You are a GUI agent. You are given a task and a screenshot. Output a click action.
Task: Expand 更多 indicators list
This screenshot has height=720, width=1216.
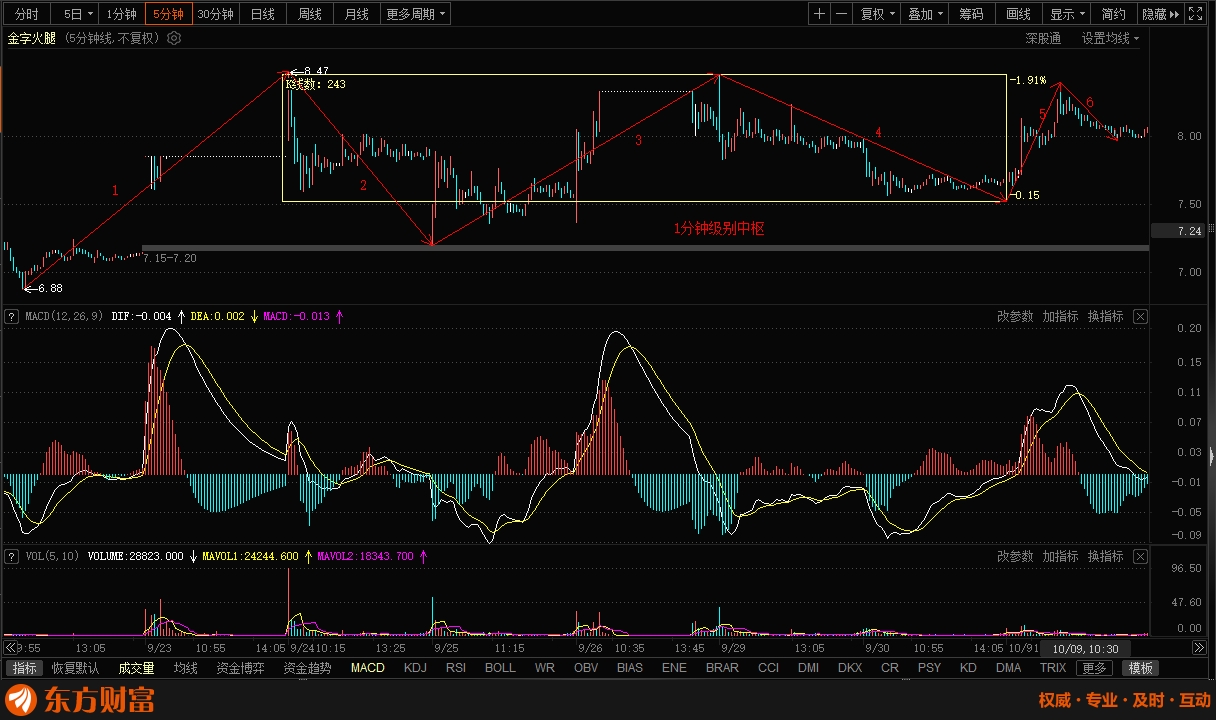(1094, 668)
